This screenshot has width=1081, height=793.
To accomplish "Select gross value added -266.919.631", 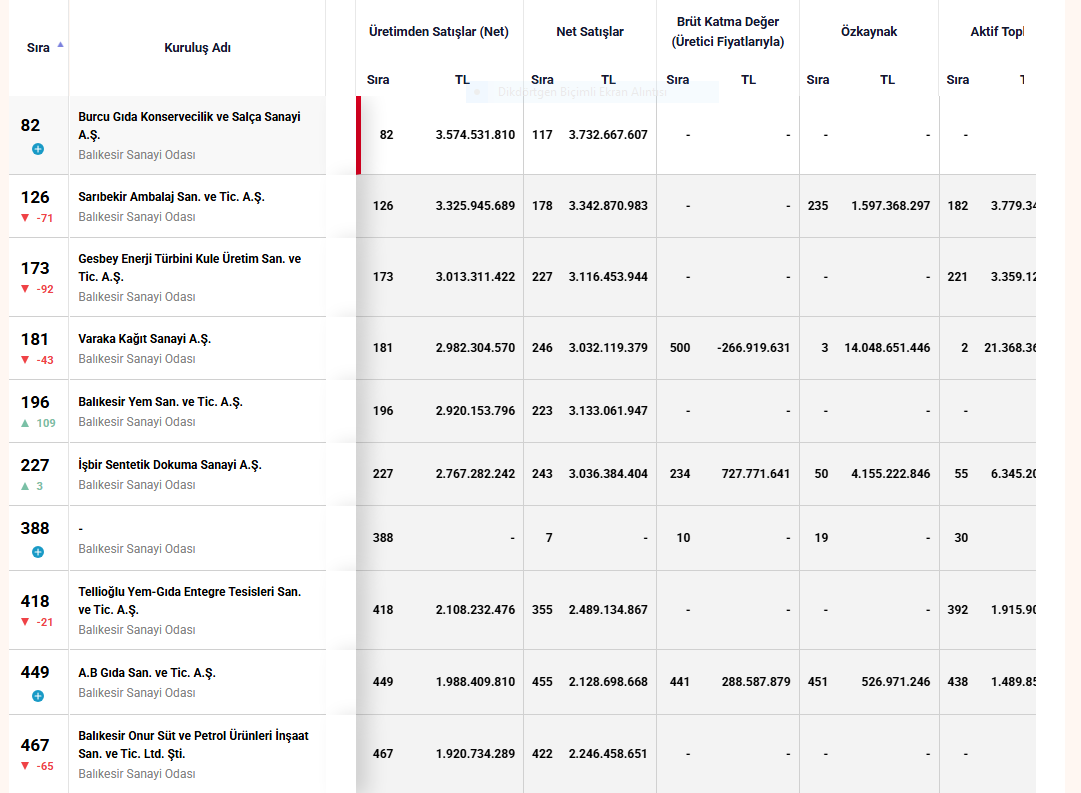I will point(754,348).
